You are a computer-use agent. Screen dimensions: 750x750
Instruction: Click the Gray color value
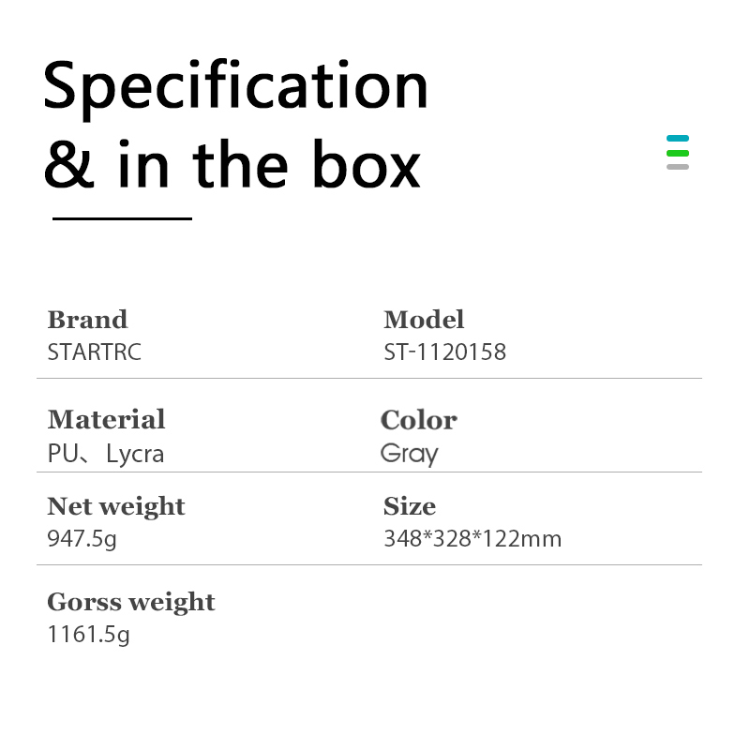click(410, 454)
